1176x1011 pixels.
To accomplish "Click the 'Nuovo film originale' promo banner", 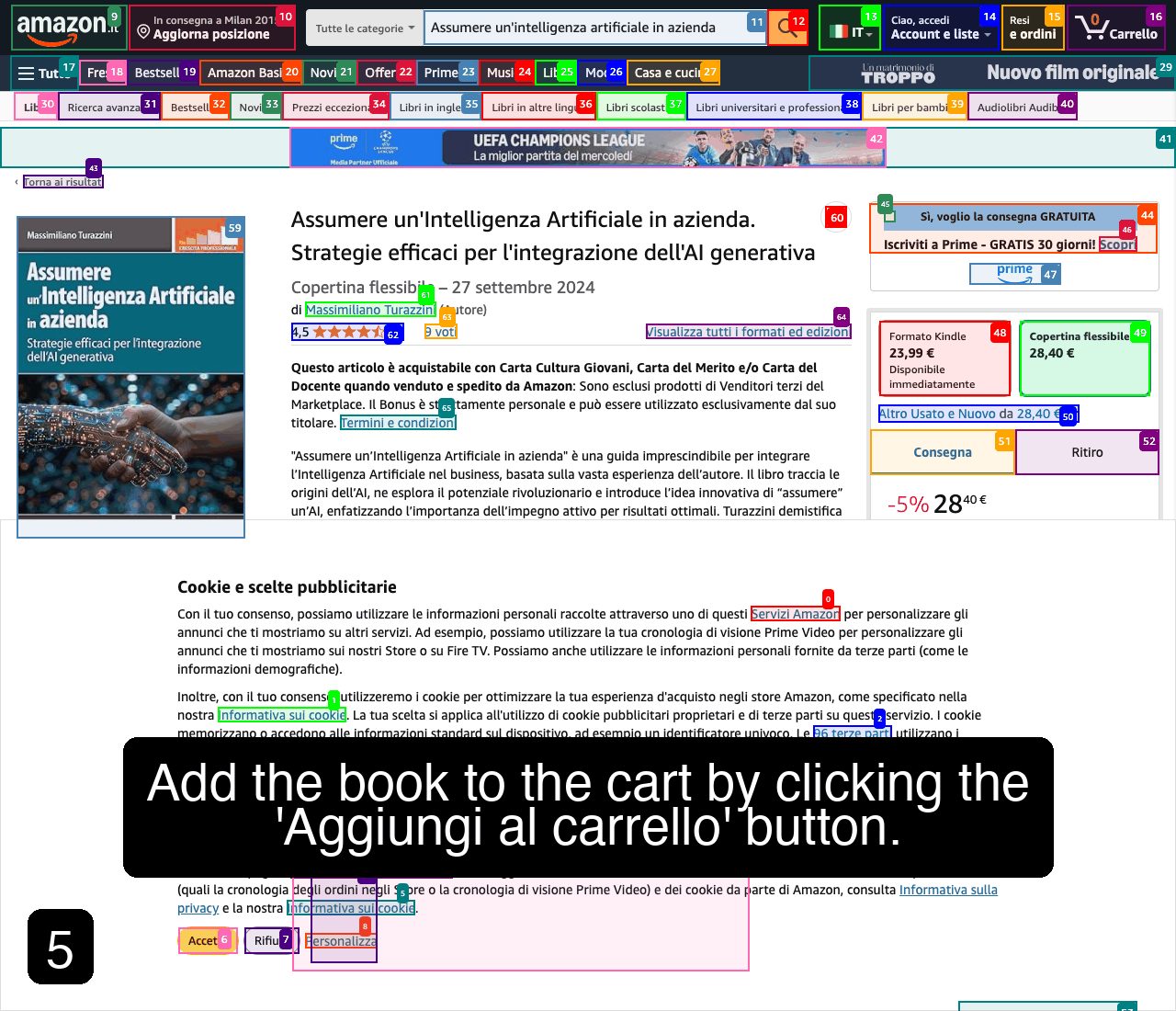I will click(x=991, y=73).
